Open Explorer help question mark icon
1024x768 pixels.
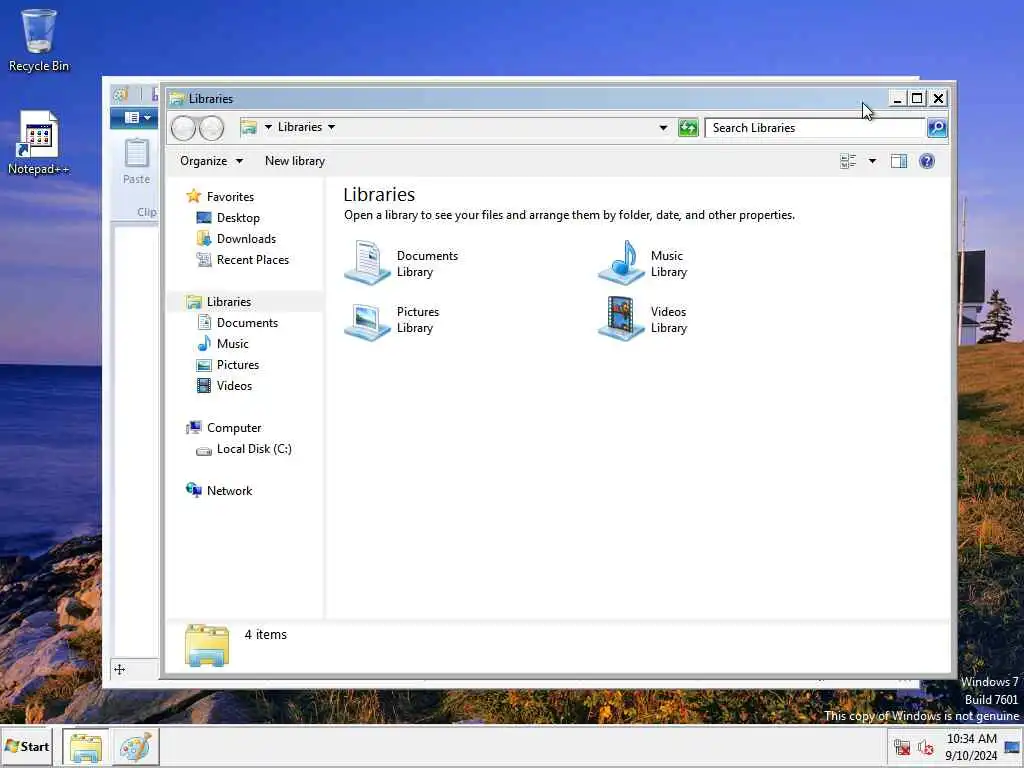[926, 161]
